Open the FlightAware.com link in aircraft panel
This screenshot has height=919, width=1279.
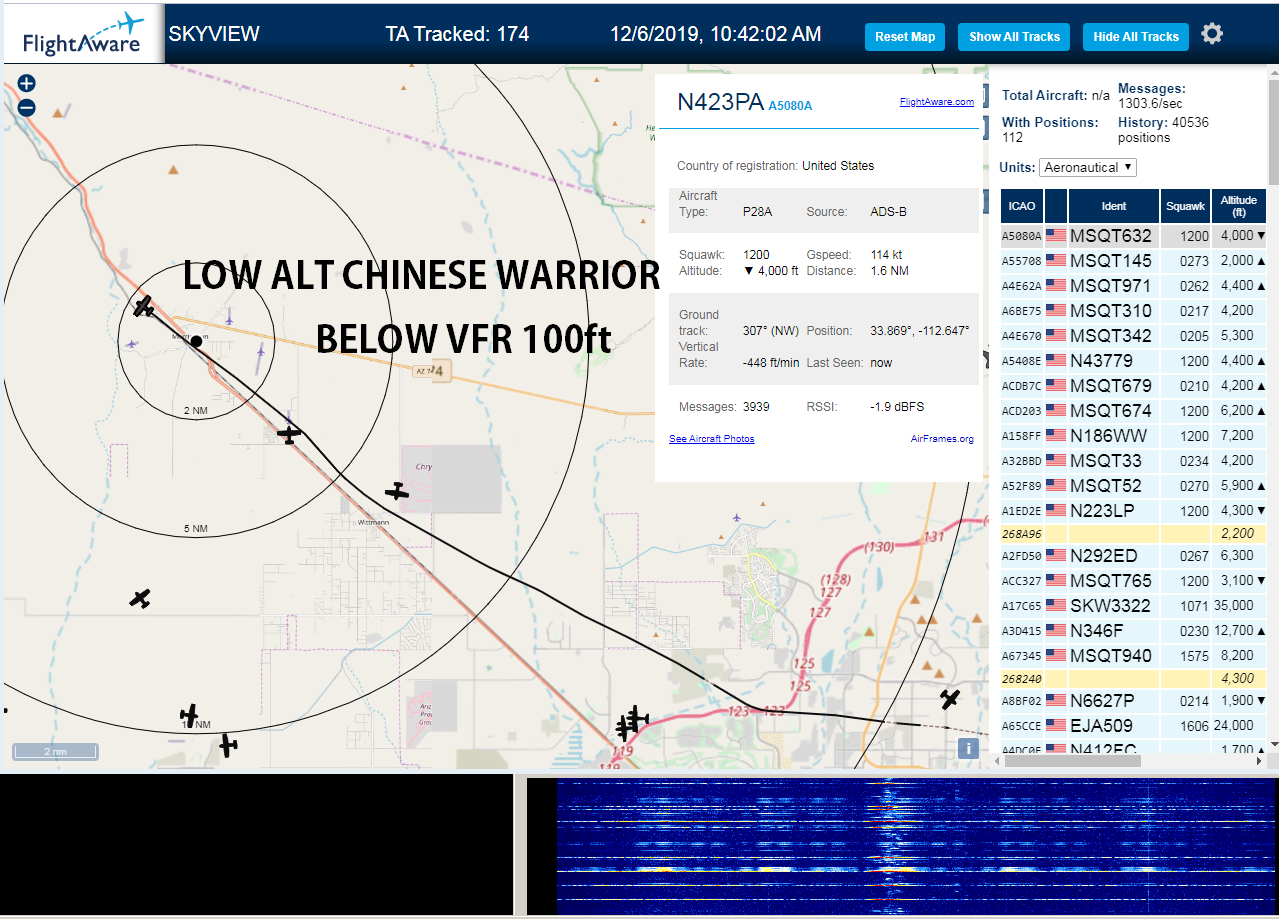pos(936,102)
